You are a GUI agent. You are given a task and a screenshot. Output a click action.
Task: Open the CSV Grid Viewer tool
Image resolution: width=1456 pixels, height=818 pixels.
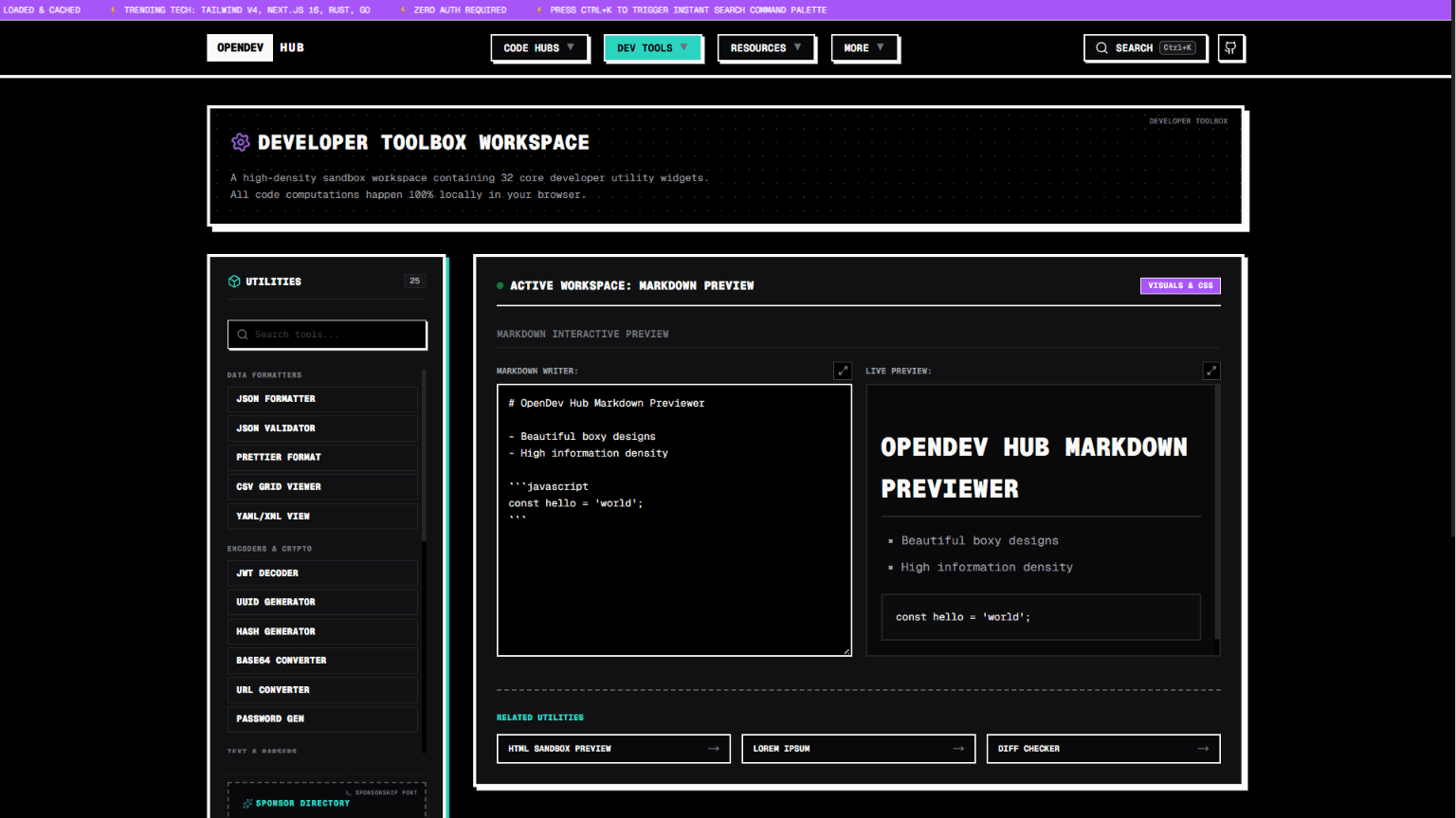click(x=322, y=486)
